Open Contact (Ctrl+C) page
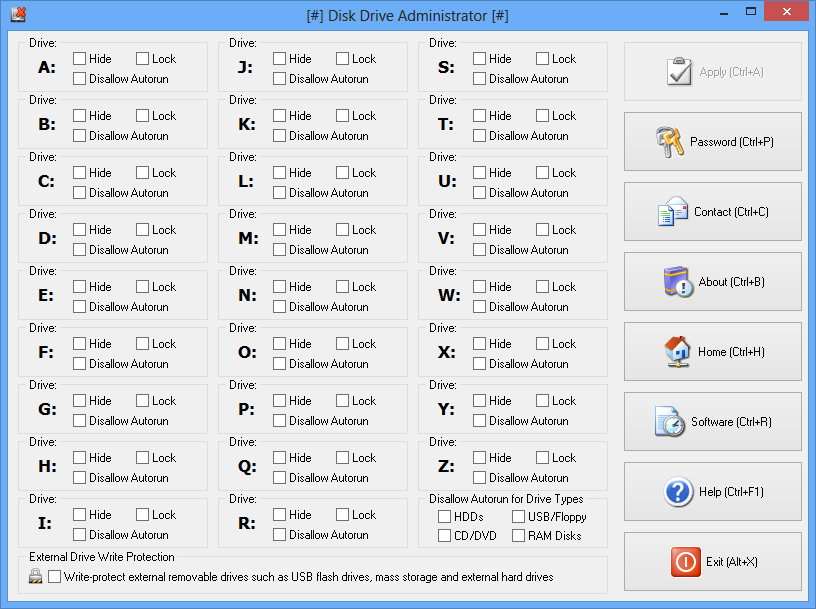Screen dimensions: 816x609 [712, 211]
